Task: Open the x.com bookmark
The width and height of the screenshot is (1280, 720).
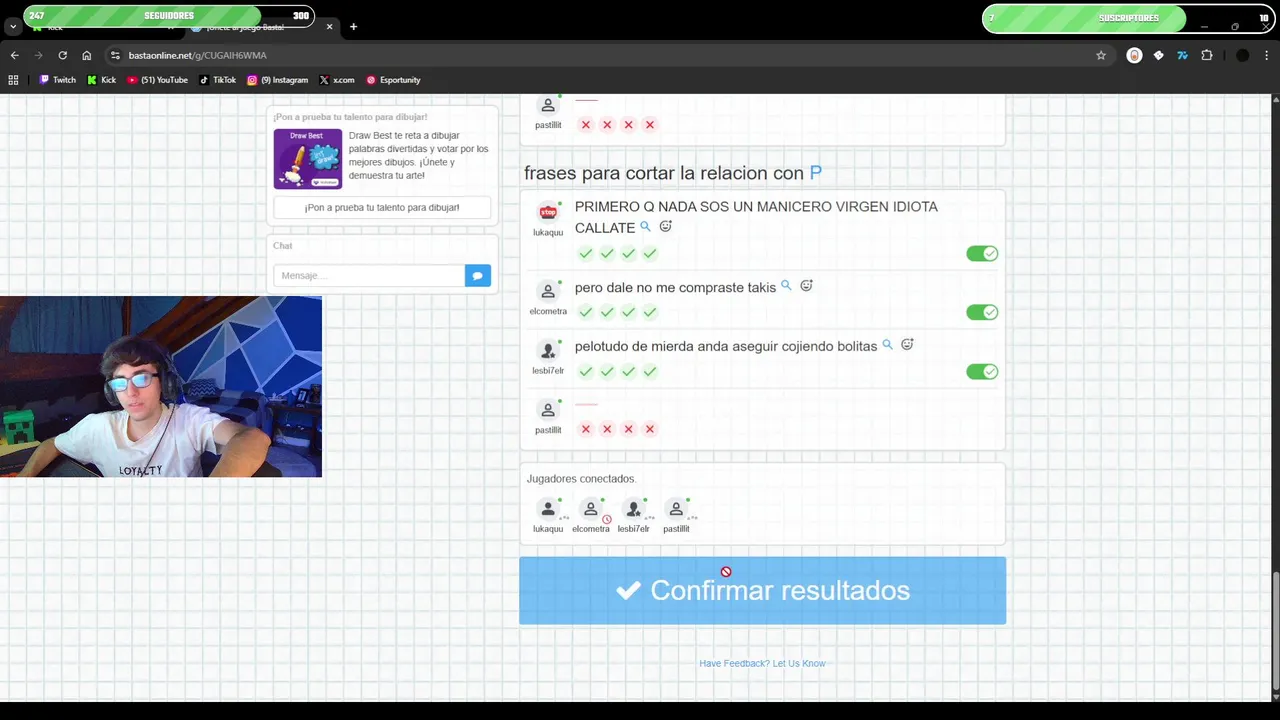Action: pyautogui.click(x=336, y=80)
